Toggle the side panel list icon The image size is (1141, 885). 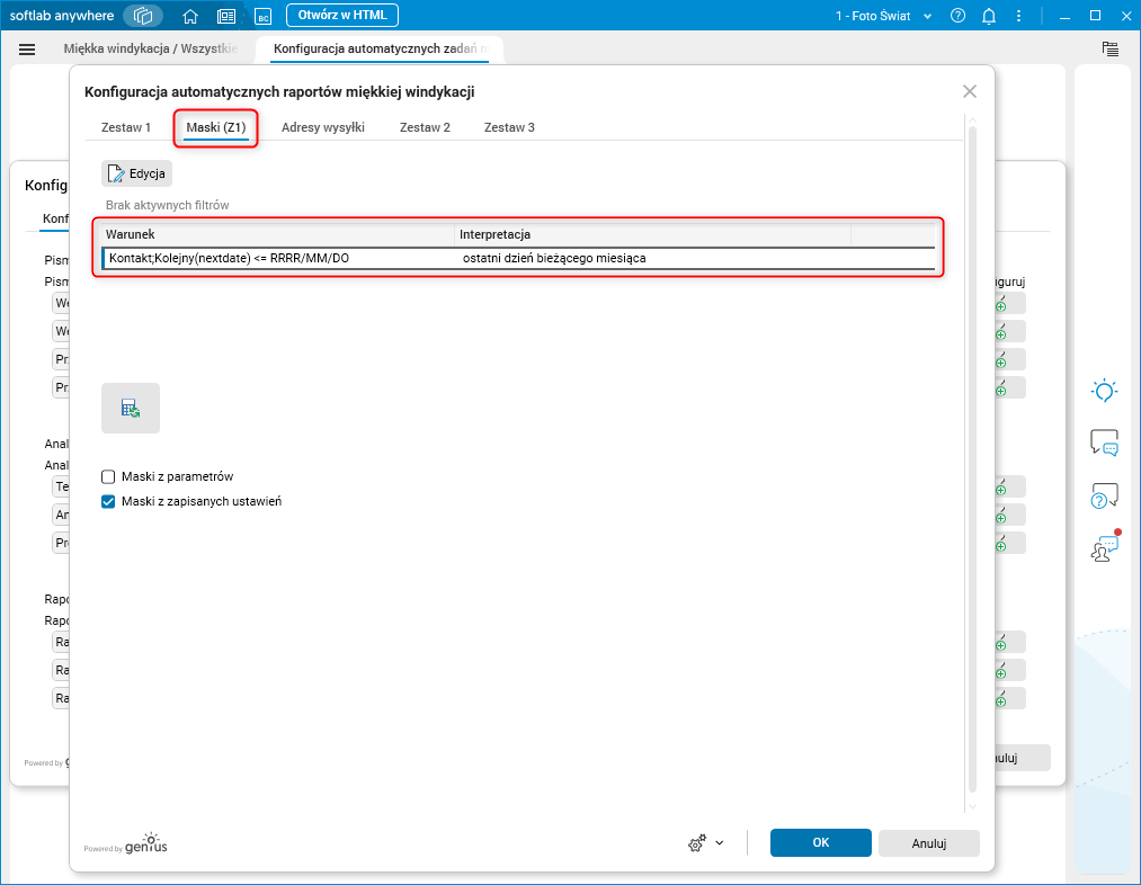coord(1110,49)
